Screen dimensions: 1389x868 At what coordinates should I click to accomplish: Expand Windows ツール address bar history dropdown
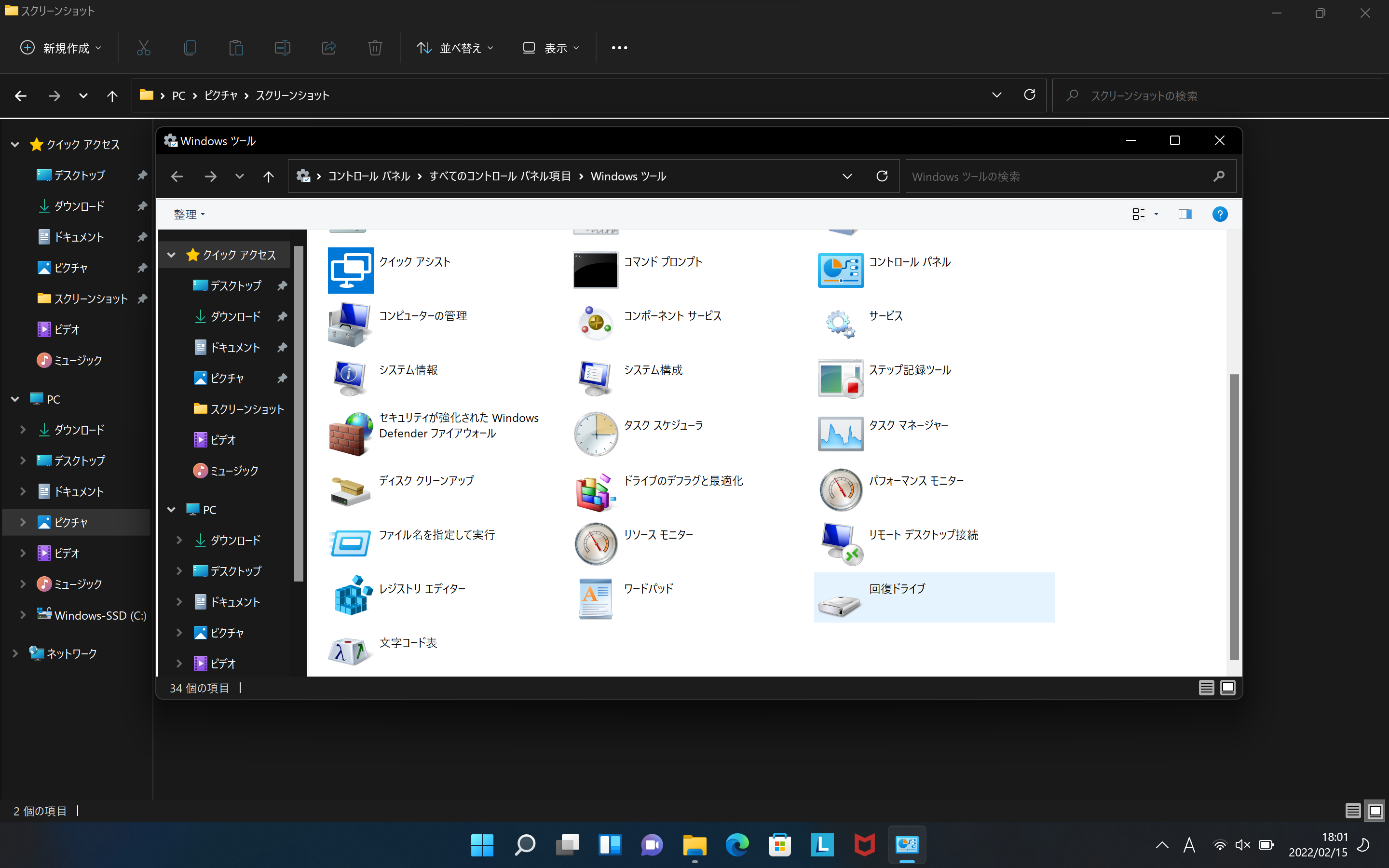[847, 176]
